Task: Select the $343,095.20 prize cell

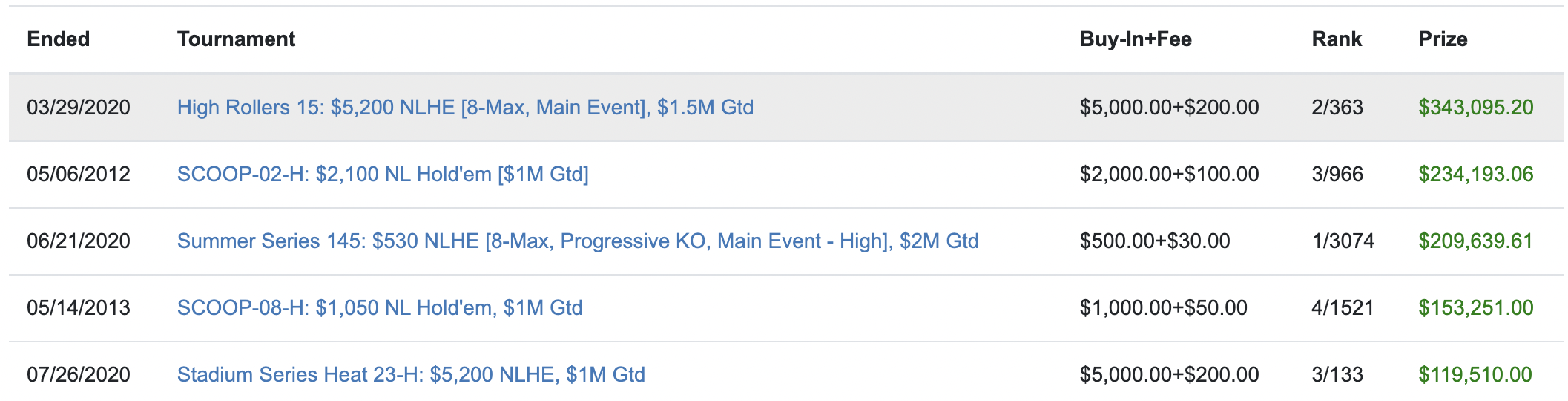Action: pyautogui.click(x=1476, y=108)
